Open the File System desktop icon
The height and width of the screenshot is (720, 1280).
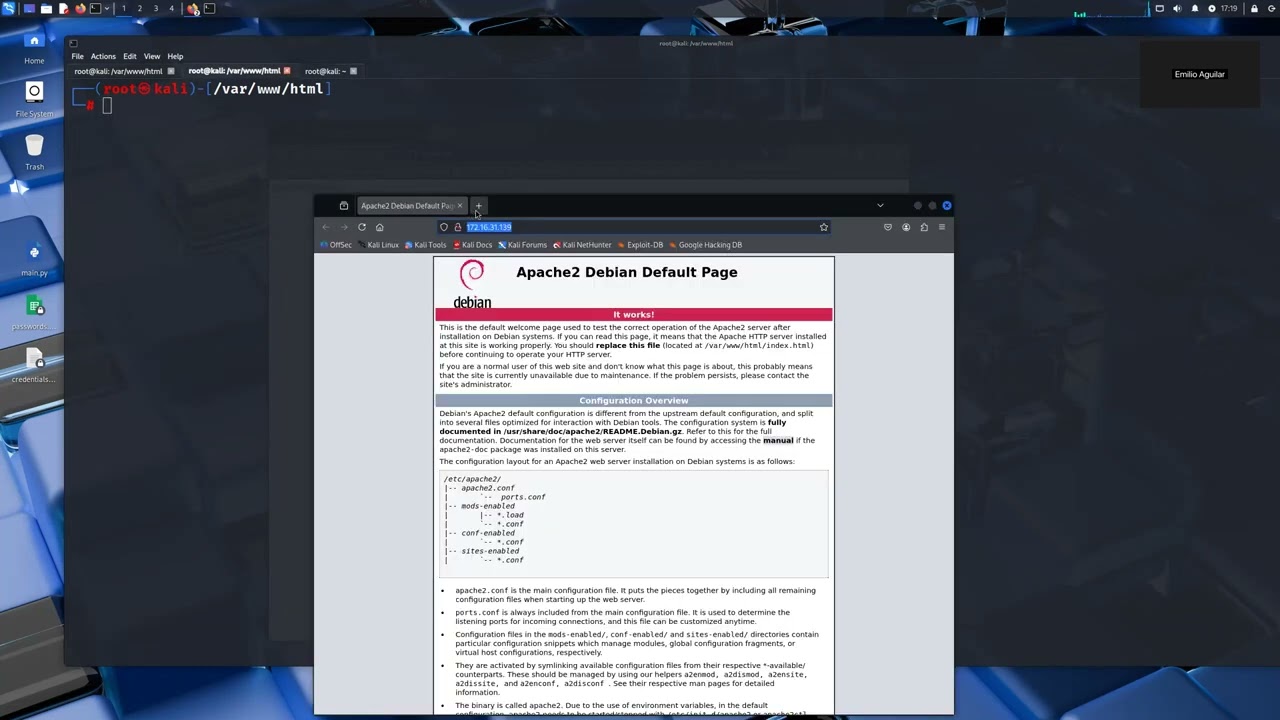34,99
